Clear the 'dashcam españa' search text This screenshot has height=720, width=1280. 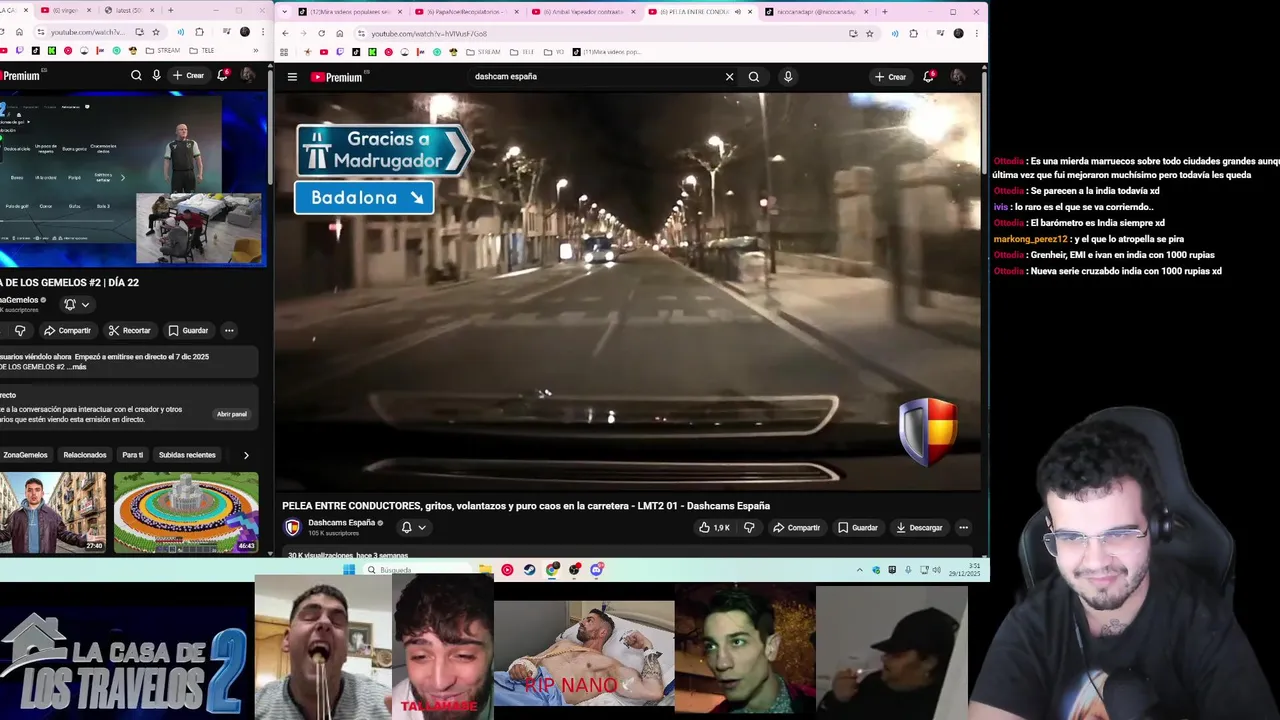point(729,77)
